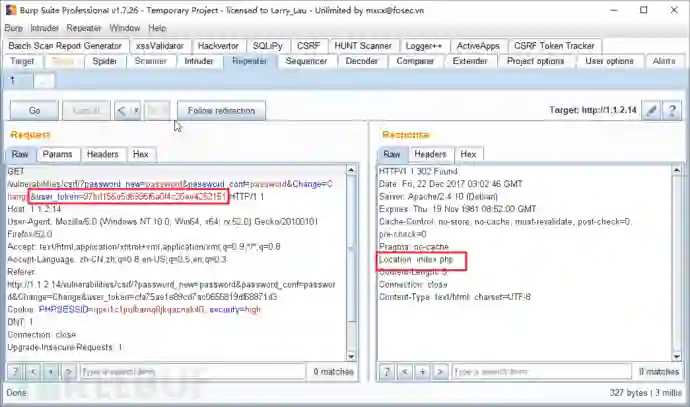Send request with Go button
The width and height of the screenshot is (690, 407).
point(34,110)
